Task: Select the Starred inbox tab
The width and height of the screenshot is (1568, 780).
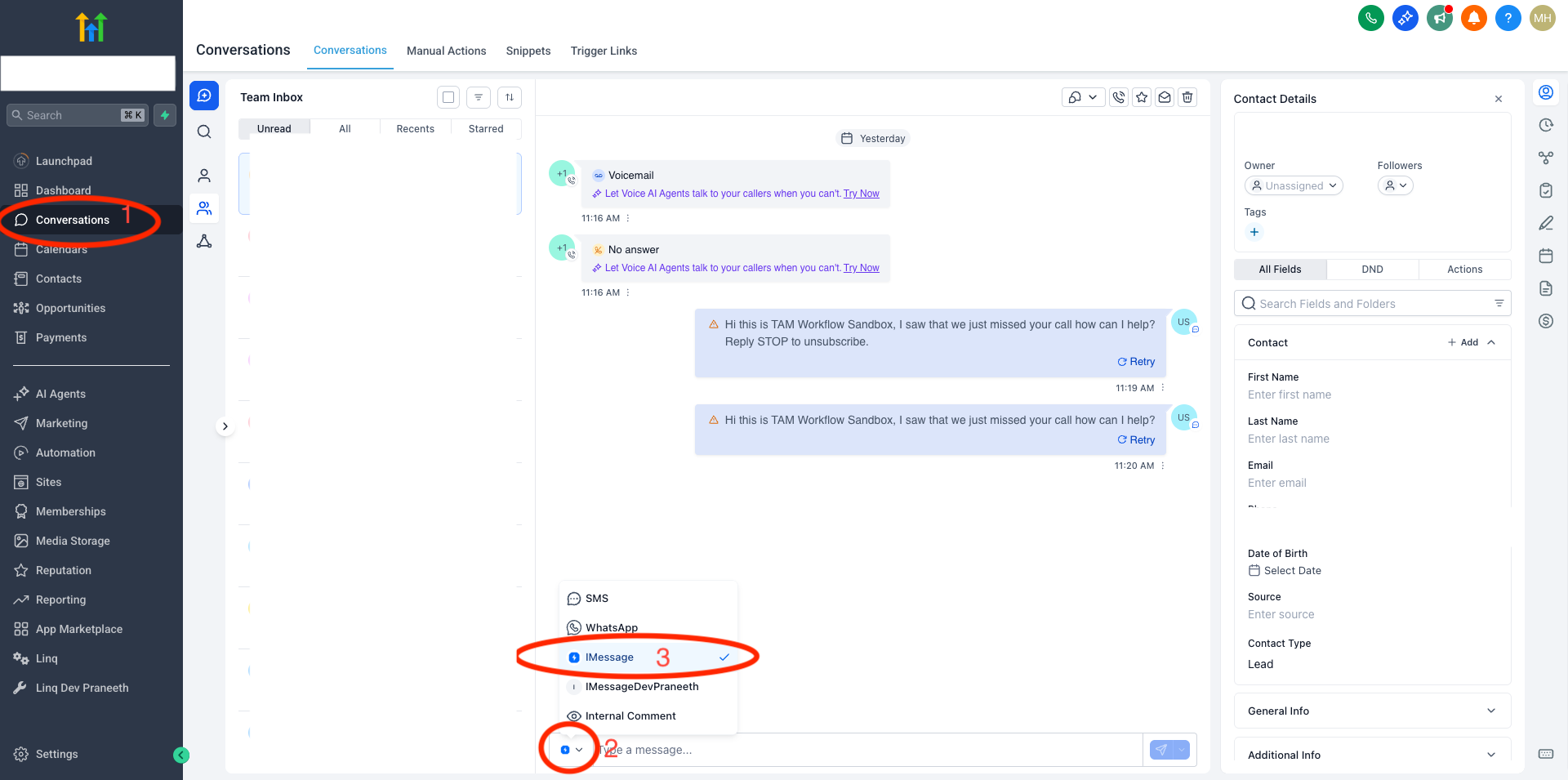Action: (486, 129)
